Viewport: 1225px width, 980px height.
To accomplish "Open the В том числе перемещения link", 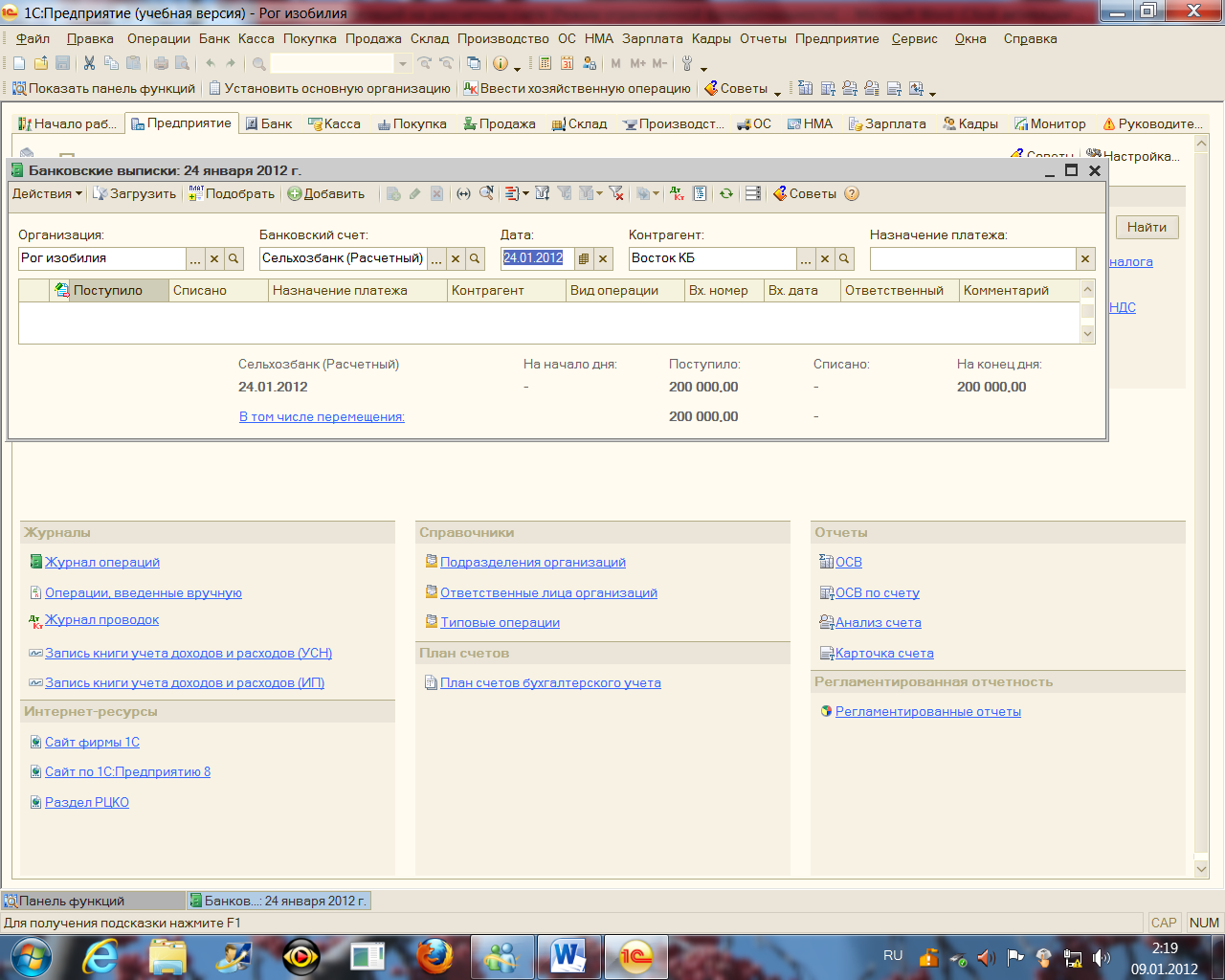I will 322,417.
